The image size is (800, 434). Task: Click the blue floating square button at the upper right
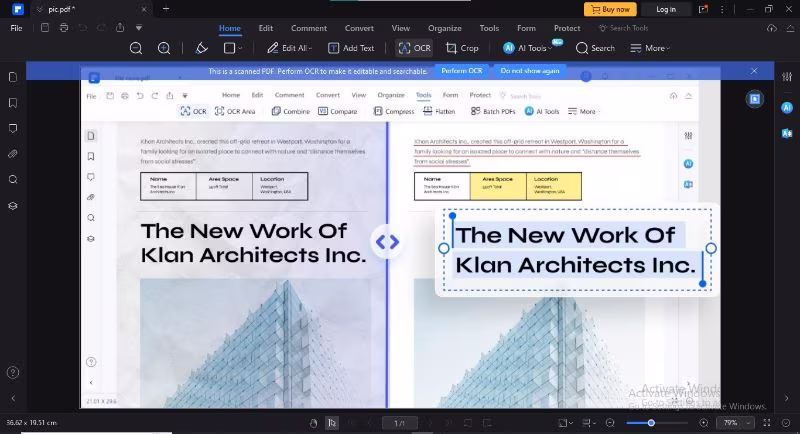pyautogui.click(x=755, y=99)
